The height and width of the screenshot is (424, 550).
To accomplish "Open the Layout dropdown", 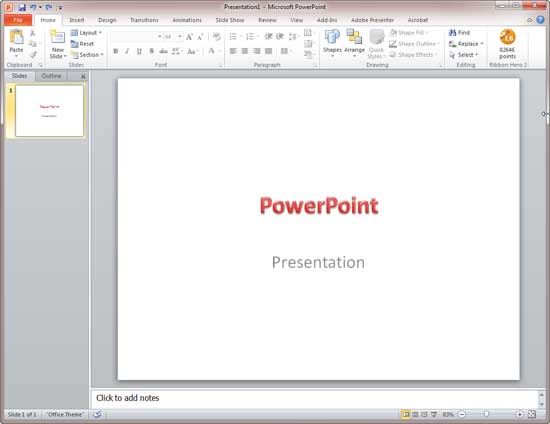I will [86, 33].
